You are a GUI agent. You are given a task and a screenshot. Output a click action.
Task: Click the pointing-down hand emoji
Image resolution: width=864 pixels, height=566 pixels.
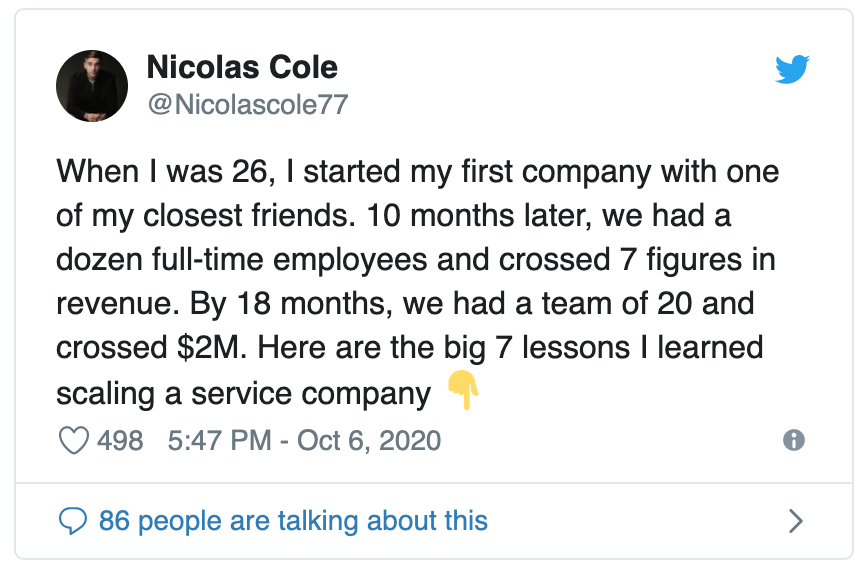tap(463, 391)
